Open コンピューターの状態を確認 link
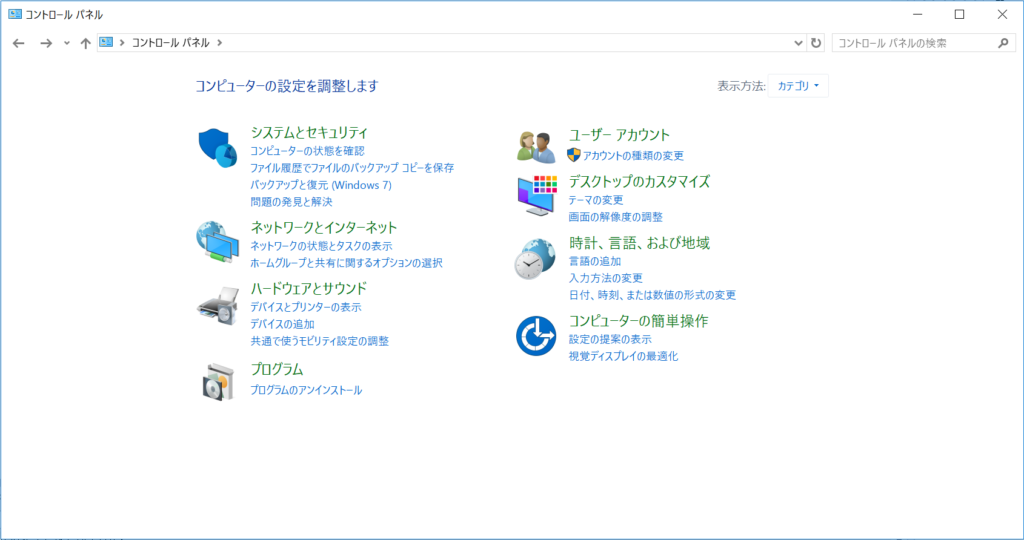1024x540 pixels. coord(307,151)
